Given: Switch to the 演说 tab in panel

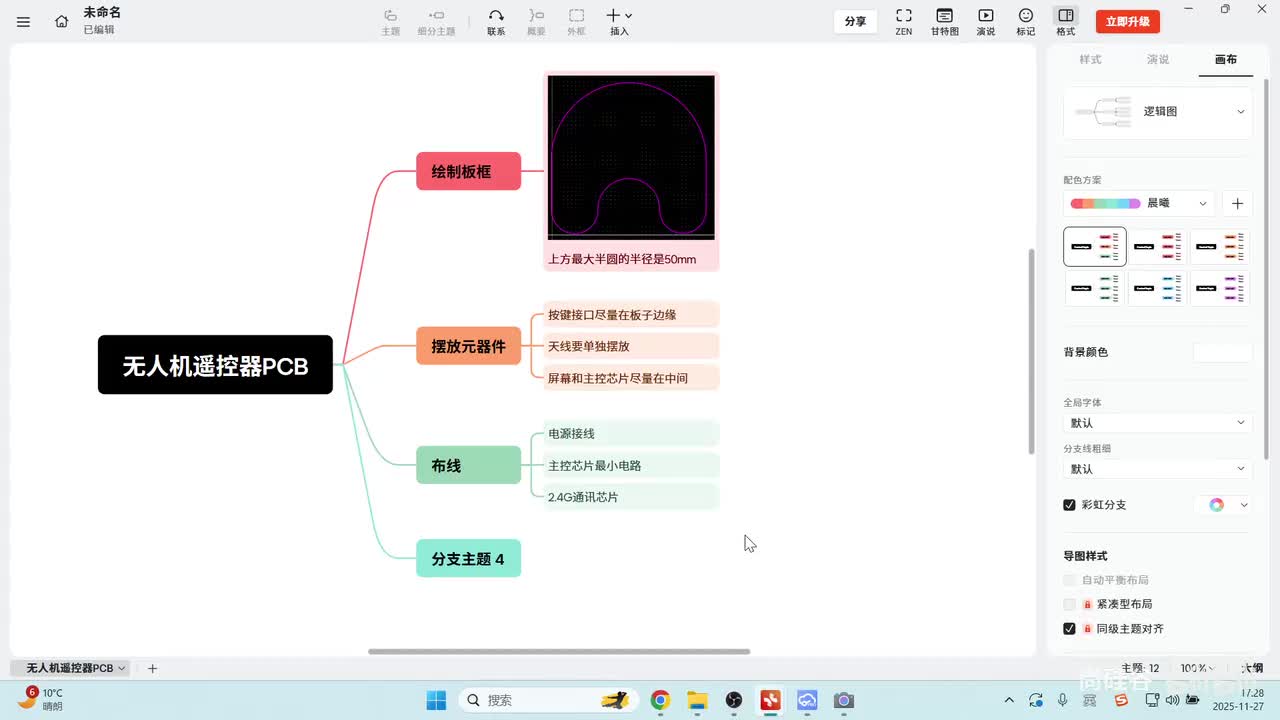Looking at the screenshot, I should pyautogui.click(x=1158, y=60).
